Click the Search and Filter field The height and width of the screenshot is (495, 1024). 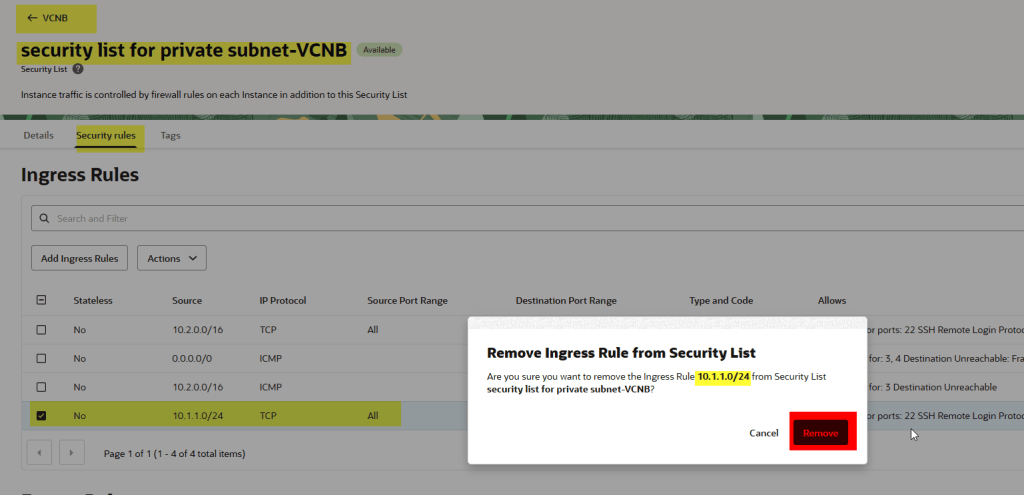[x=500, y=218]
